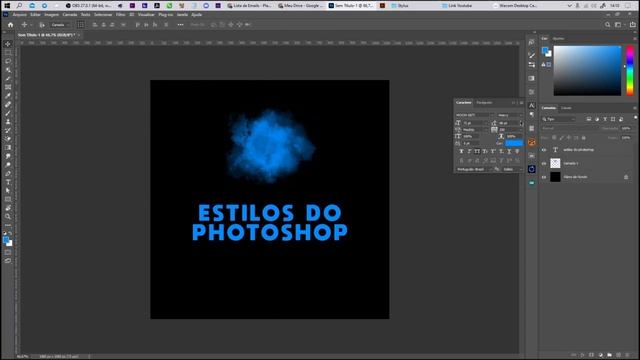This screenshot has width=640, height=360.
Task: Select the Dodge tool
Action: 8,165
